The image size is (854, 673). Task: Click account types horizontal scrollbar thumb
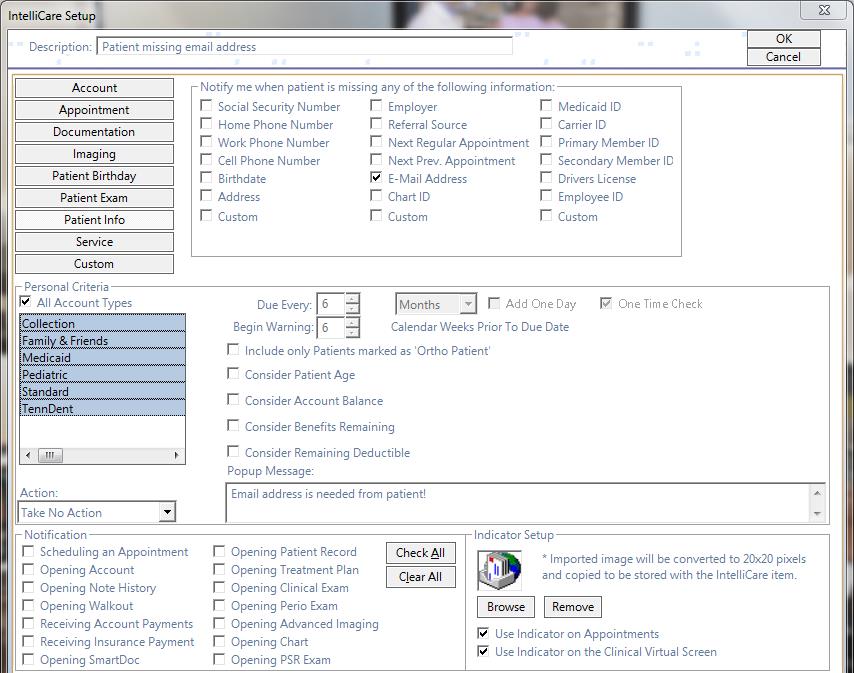coord(50,455)
